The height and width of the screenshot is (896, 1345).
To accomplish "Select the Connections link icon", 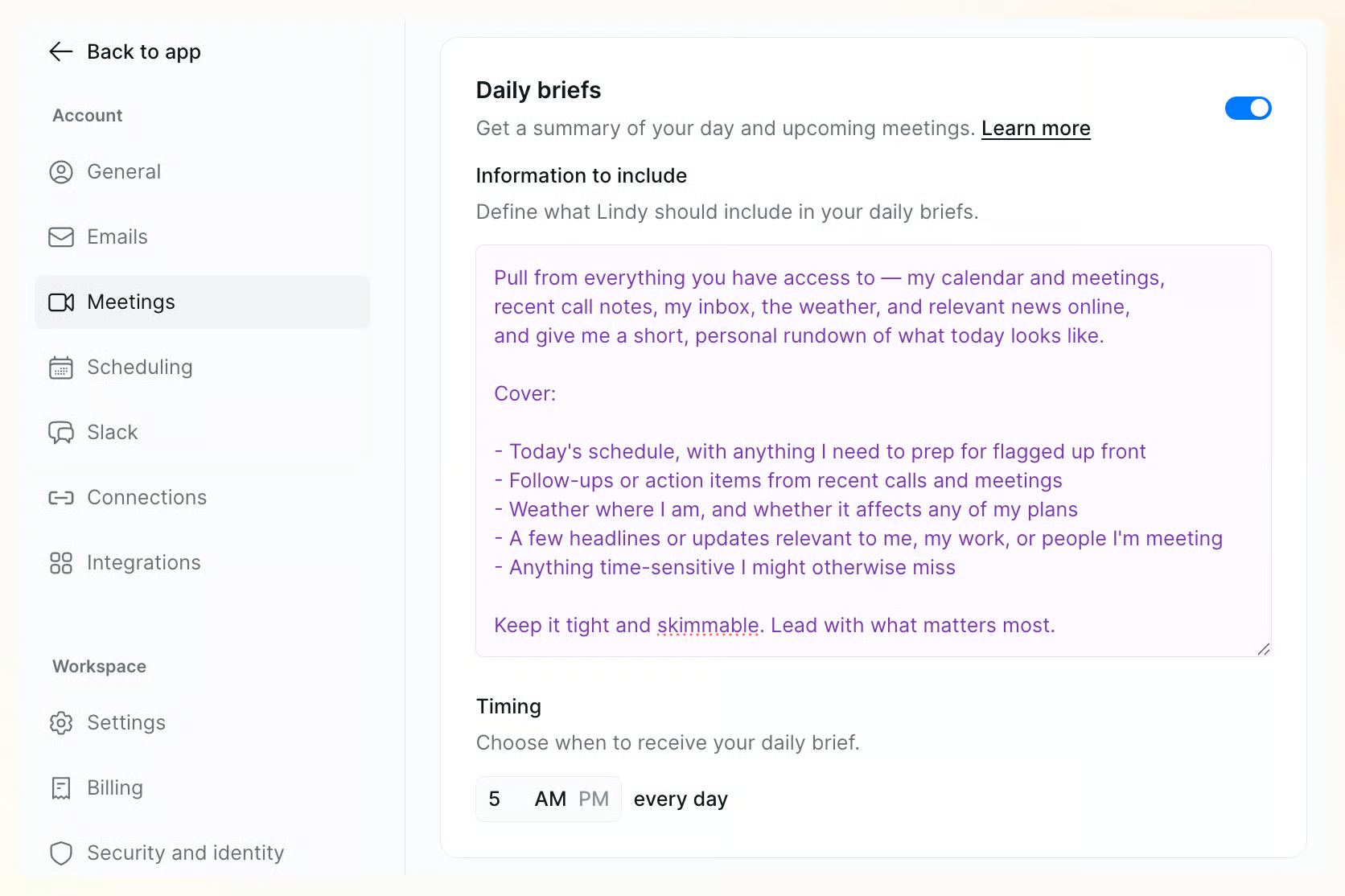I will click(x=61, y=498).
